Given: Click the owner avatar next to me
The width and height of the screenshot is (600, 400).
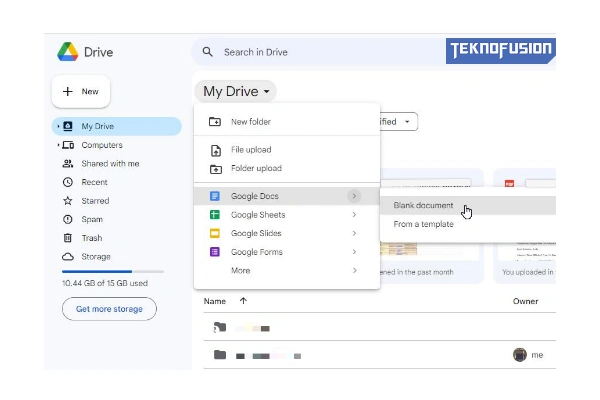Looking at the screenshot, I should click(x=520, y=355).
